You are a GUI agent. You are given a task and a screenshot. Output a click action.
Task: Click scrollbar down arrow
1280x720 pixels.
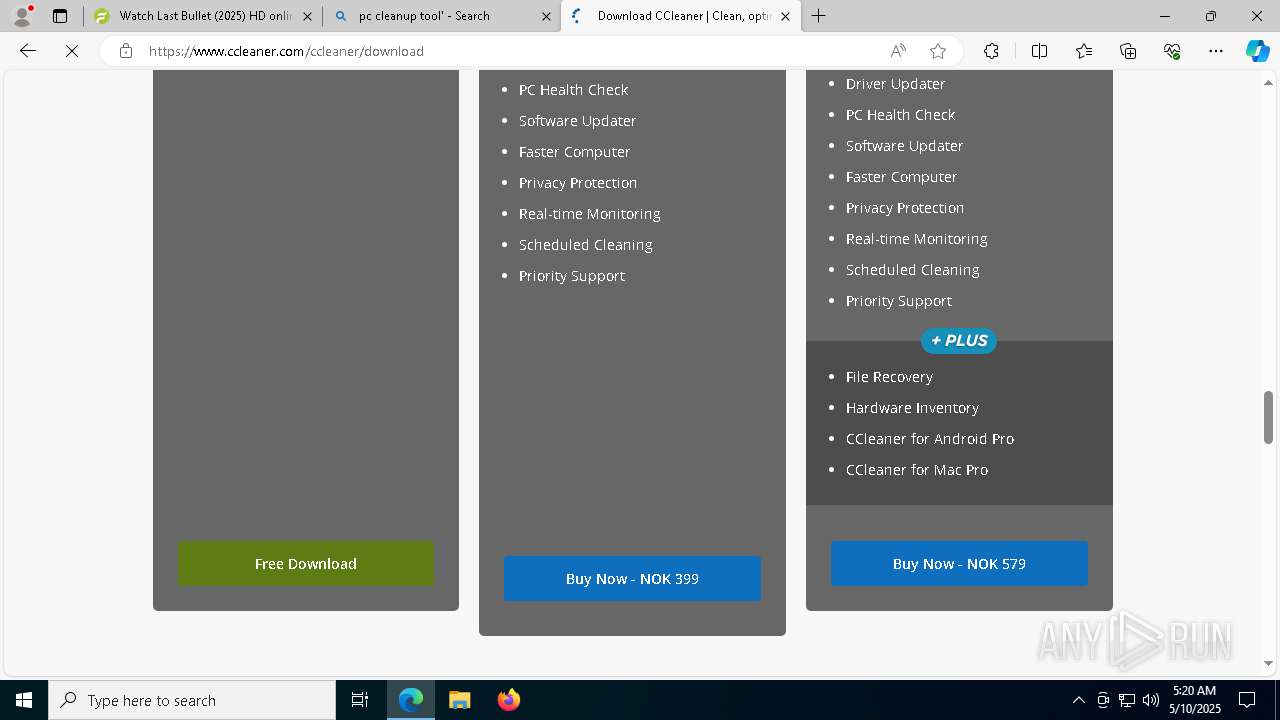click(x=1268, y=663)
